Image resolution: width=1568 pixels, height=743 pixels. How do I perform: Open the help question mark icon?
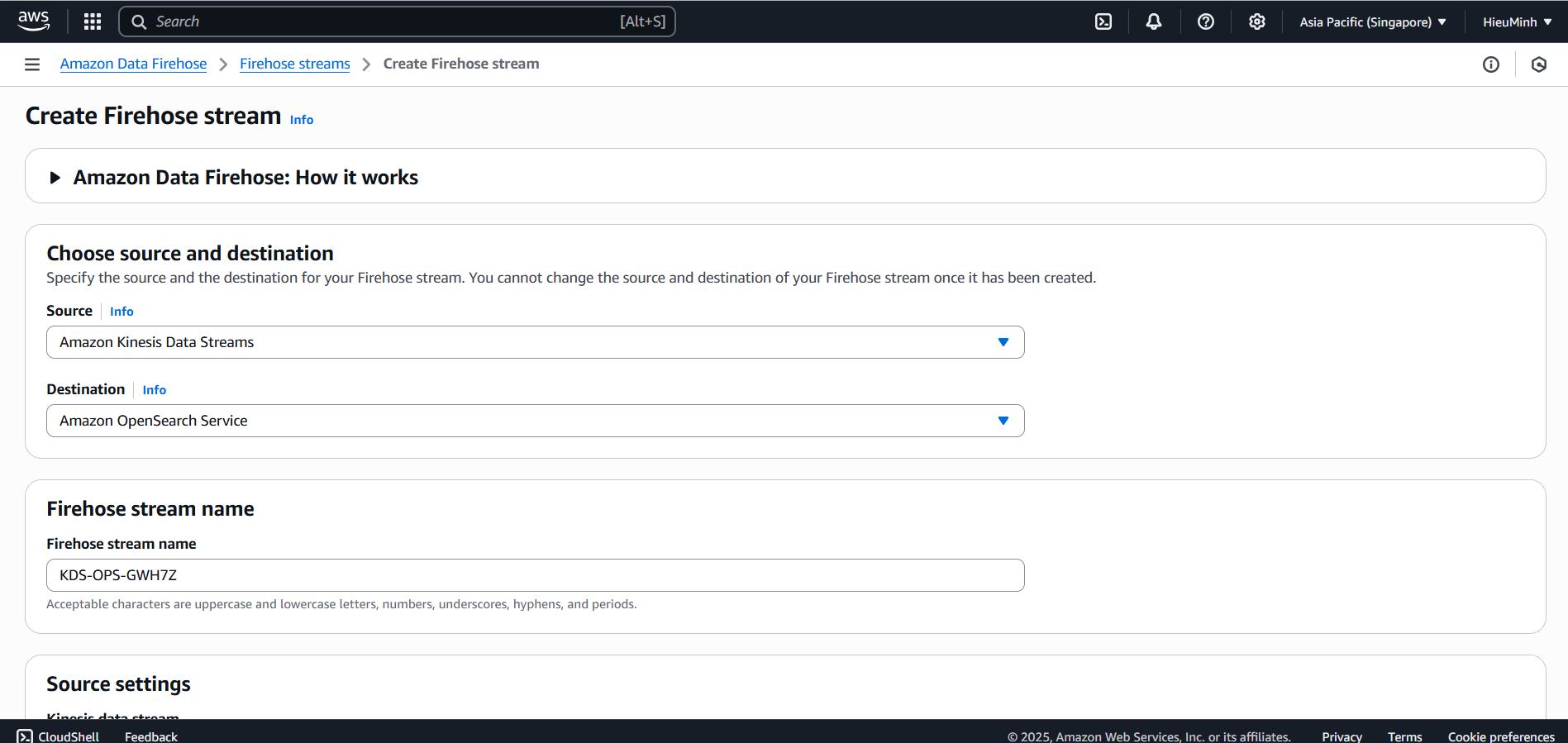(x=1206, y=21)
